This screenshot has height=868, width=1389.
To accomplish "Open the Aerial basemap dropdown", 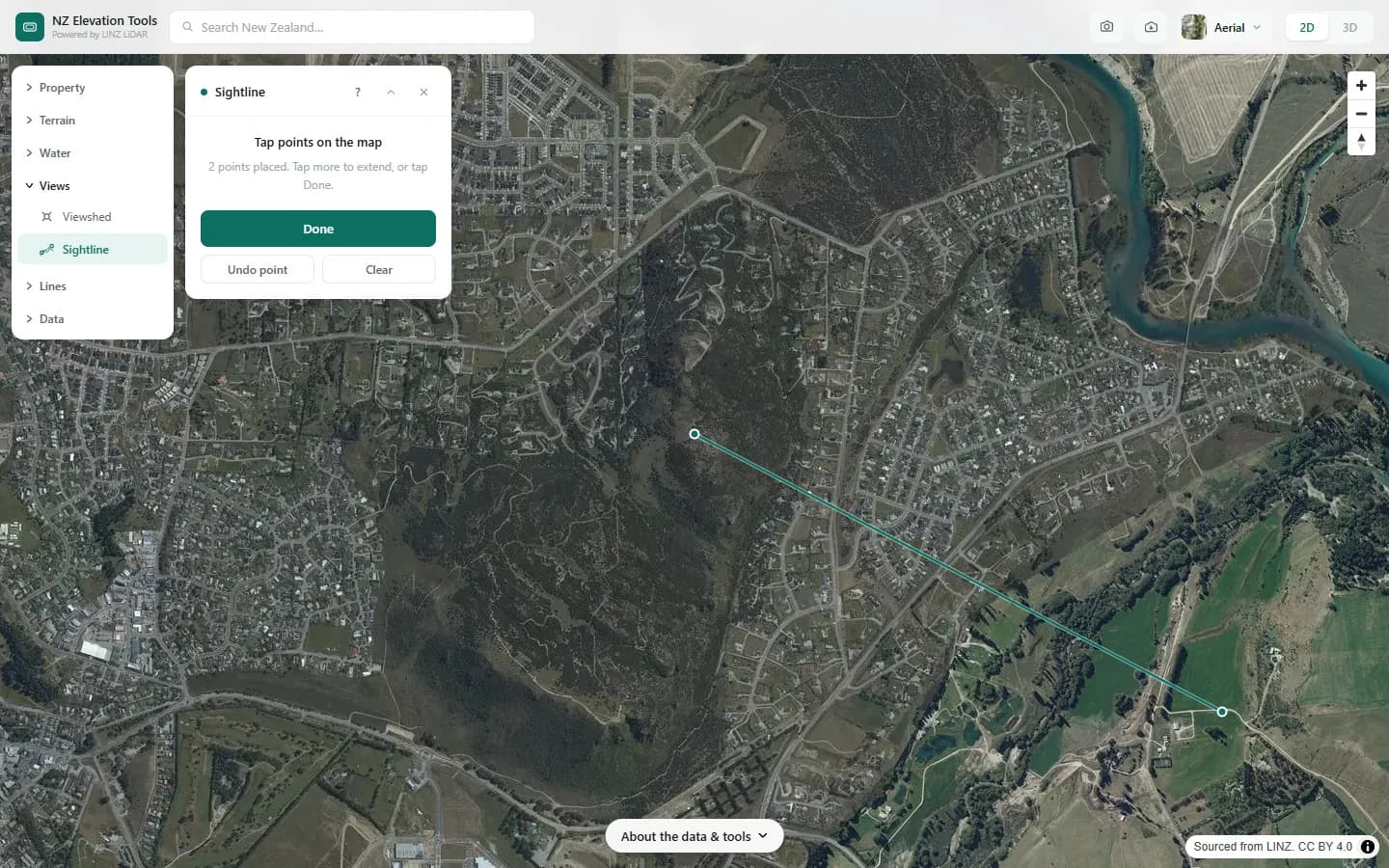I will pyautogui.click(x=1223, y=27).
